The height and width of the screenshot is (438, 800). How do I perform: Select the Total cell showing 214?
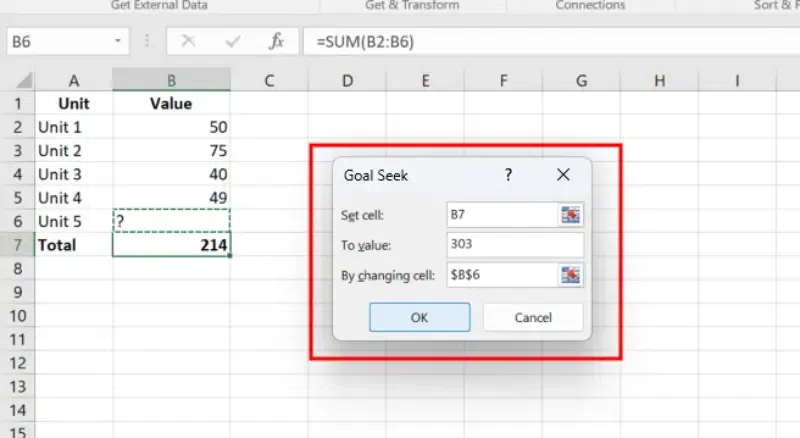(x=171, y=245)
